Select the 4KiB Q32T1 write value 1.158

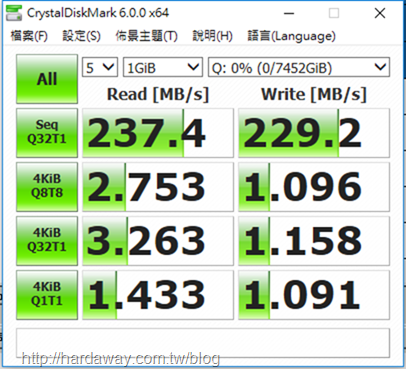pos(314,241)
